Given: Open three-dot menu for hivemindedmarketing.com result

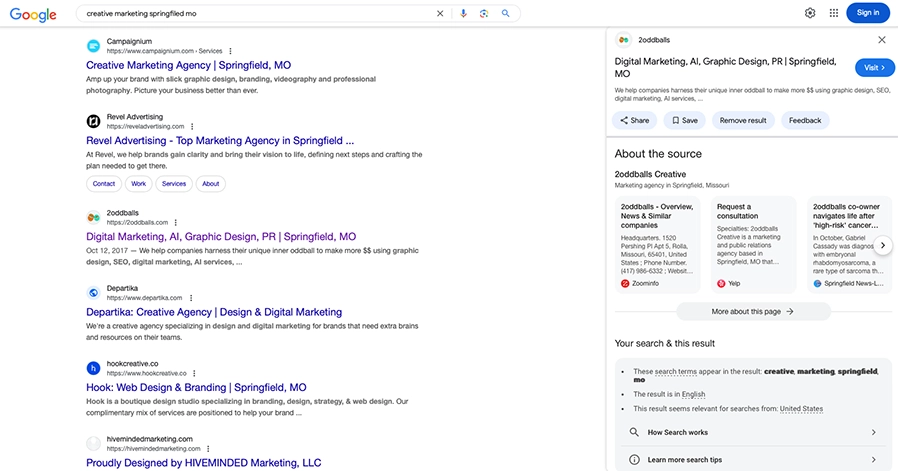Looking at the screenshot, I should tap(208, 449).
